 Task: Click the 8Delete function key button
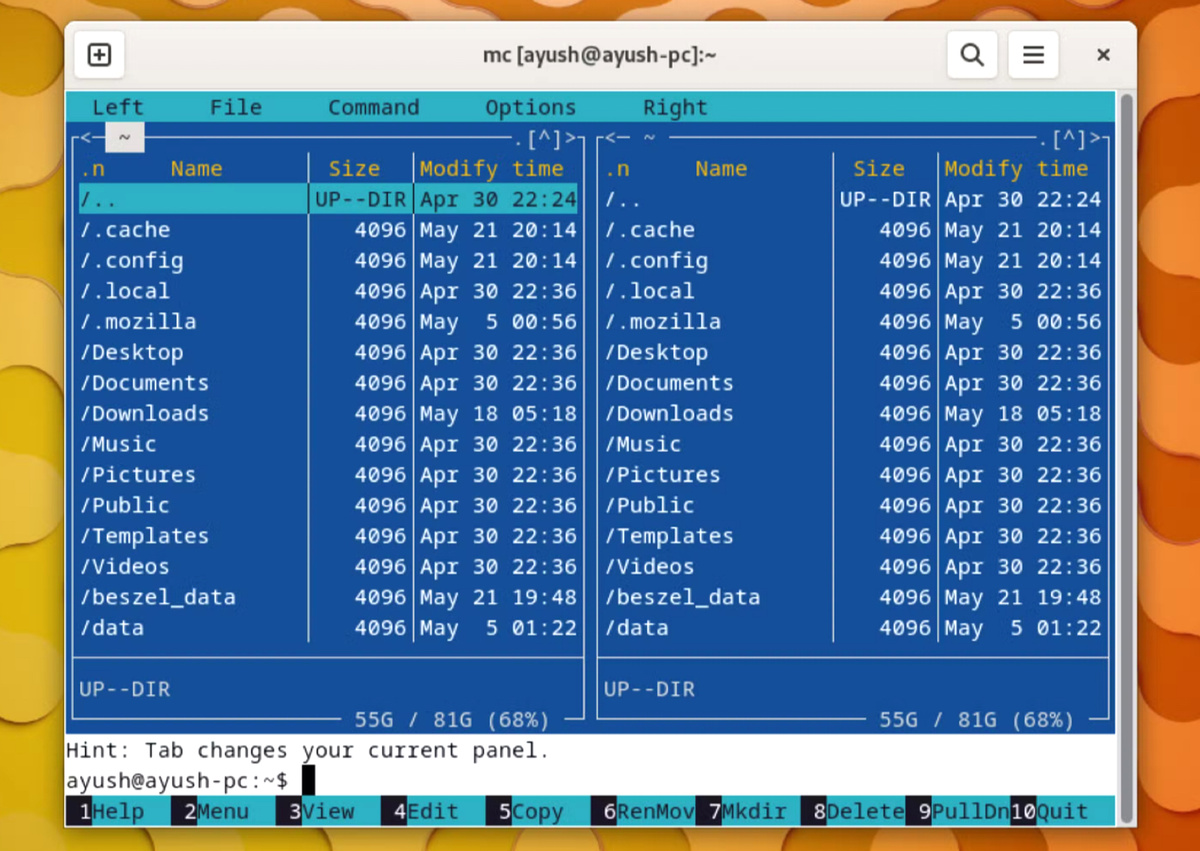pyautogui.click(x=853, y=811)
